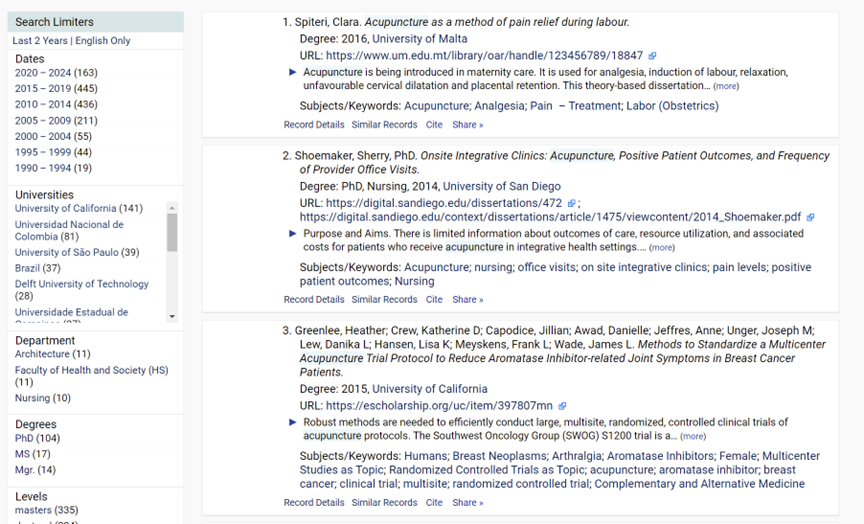Open University of California link in record 3
Image resolution: width=864 pixels, height=524 pixels.
coord(430,389)
